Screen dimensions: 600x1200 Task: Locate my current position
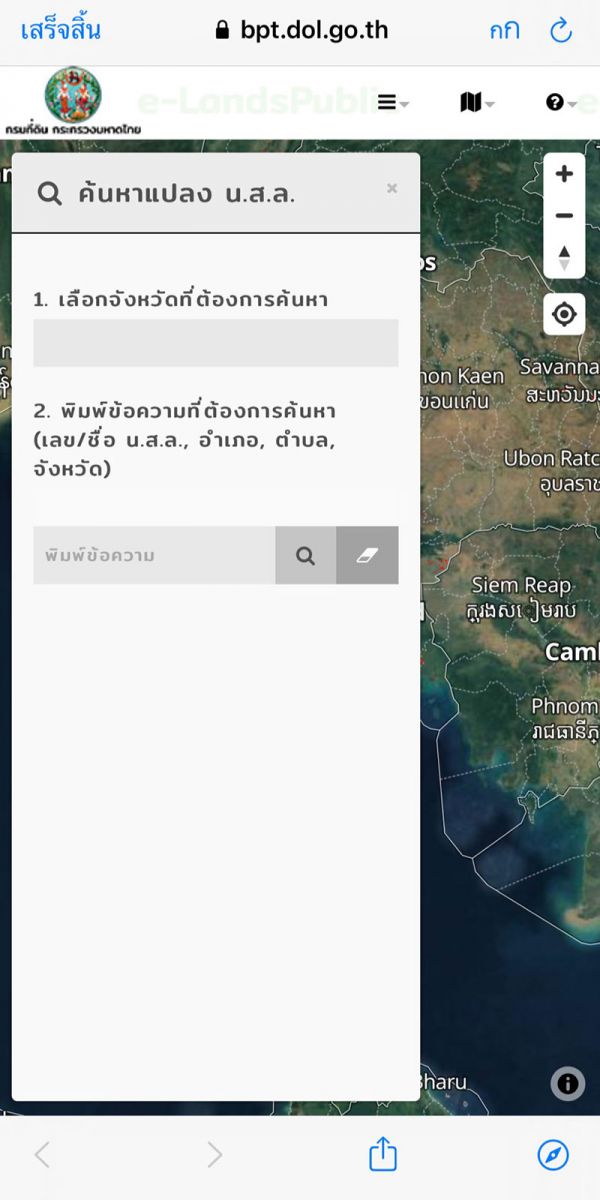[x=564, y=315]
